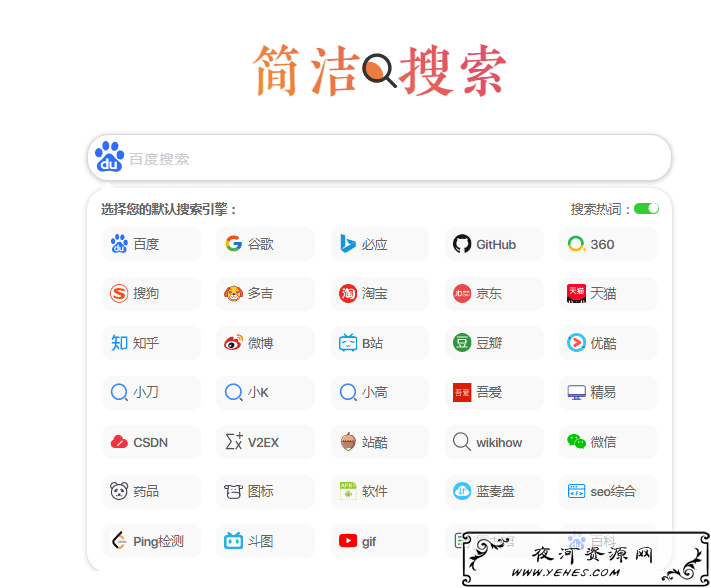This screenshot has width=711, height=588.
Task: Select the 百度 search engine
Action: tap(151, 244)
